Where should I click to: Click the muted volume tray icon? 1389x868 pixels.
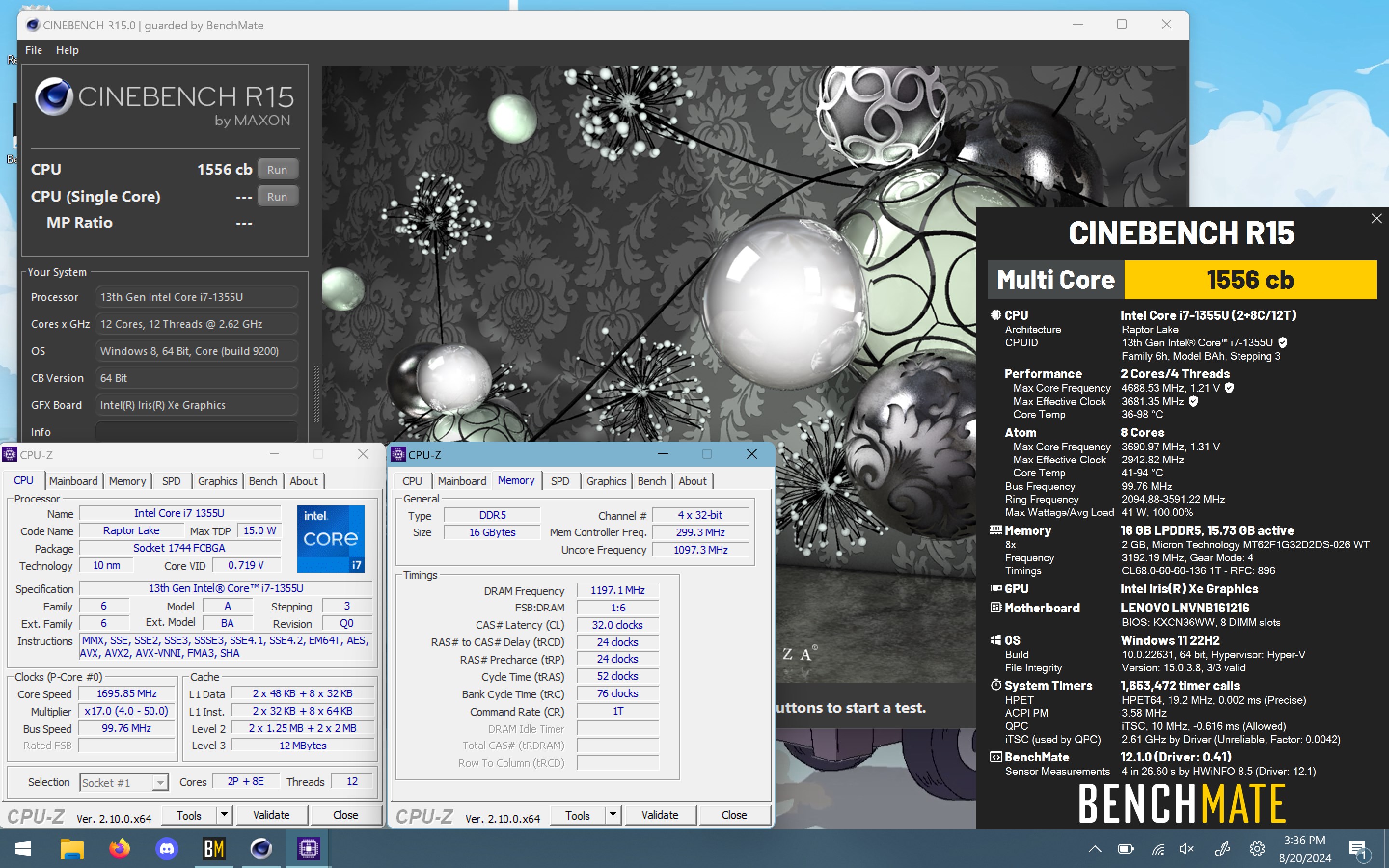(1187, 849)
